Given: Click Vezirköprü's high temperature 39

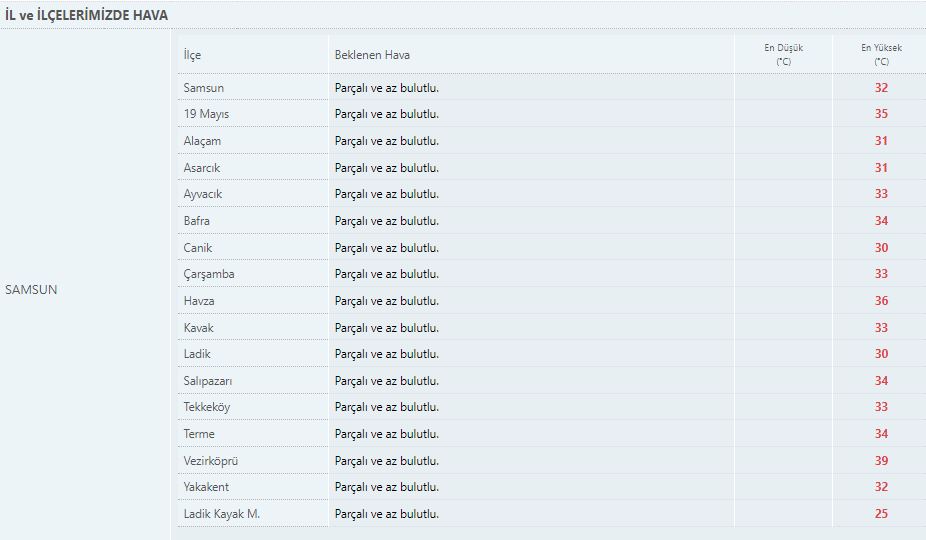Looking at the screenshot, I should click(x=881, y=461).
